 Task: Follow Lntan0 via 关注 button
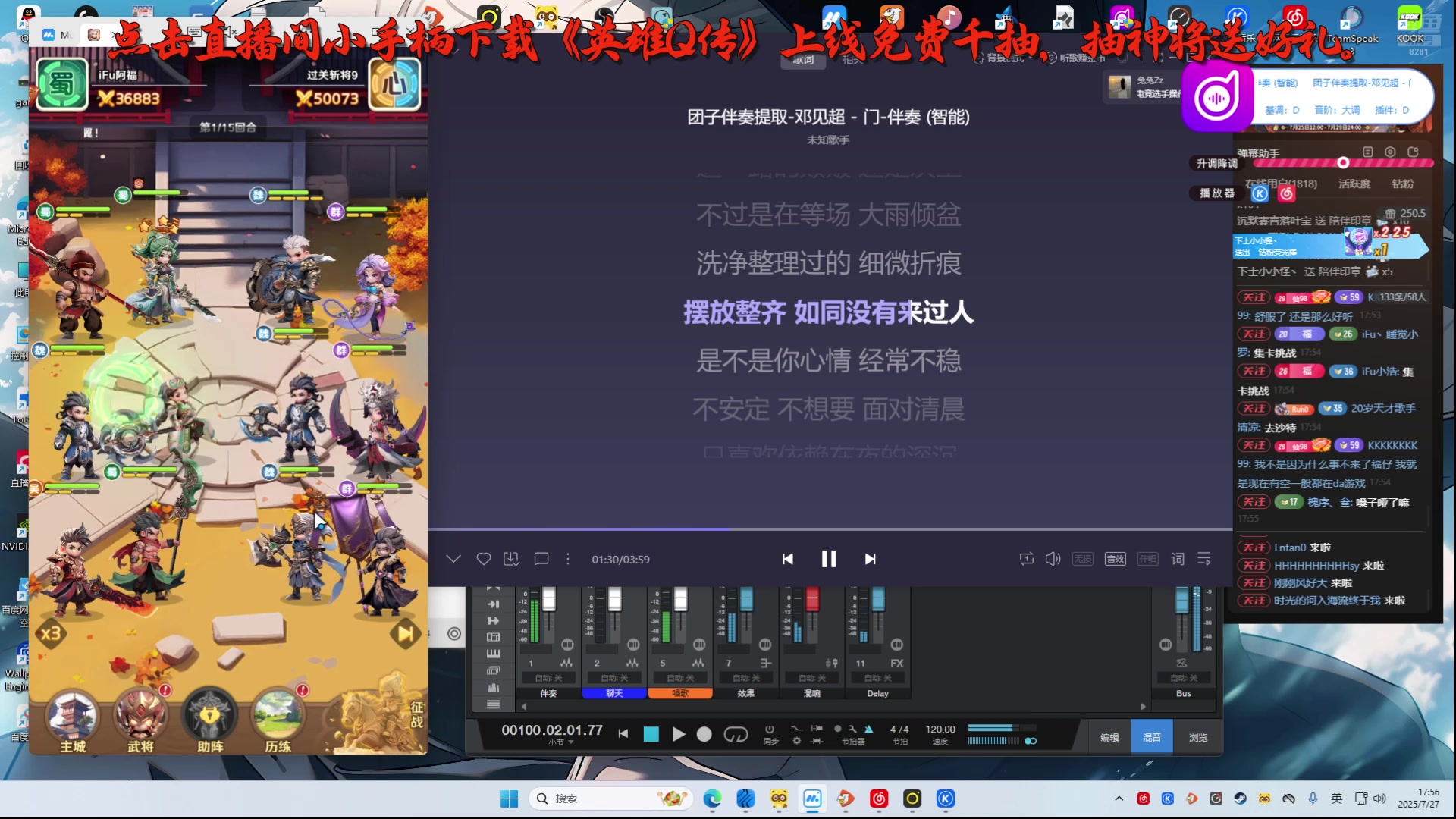pyautogui.click(x=1254, y=548)
